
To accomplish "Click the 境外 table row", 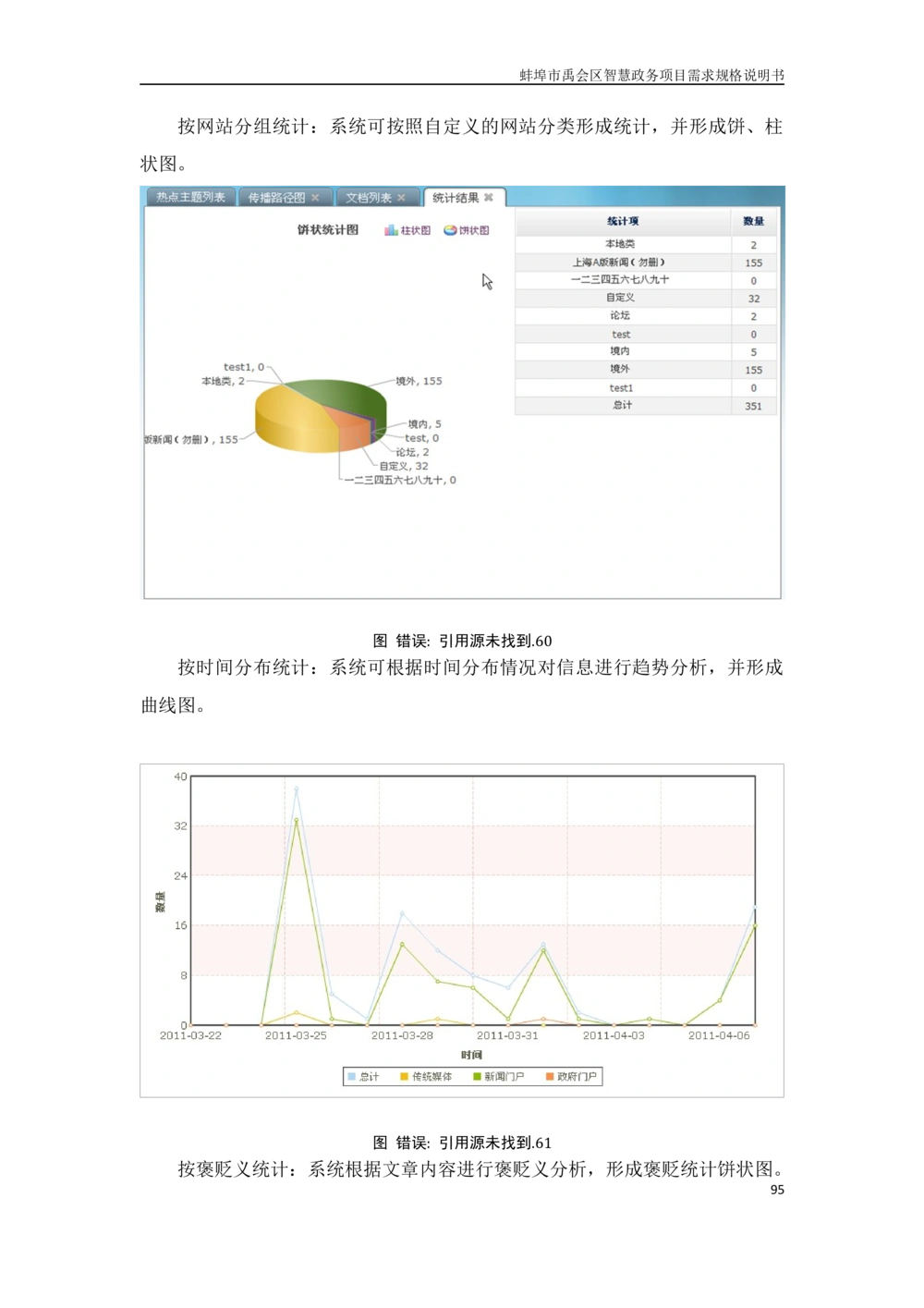I will 622,369.
